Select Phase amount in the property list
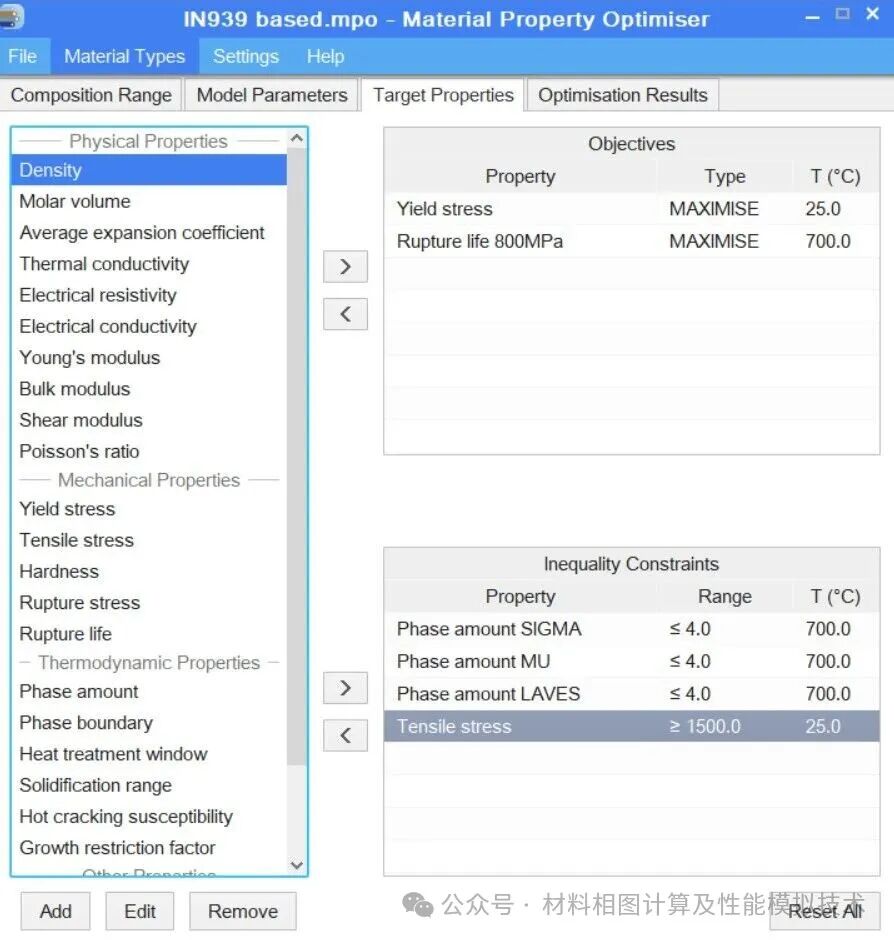Screen dimensions: 894x940 coord(149,691)
